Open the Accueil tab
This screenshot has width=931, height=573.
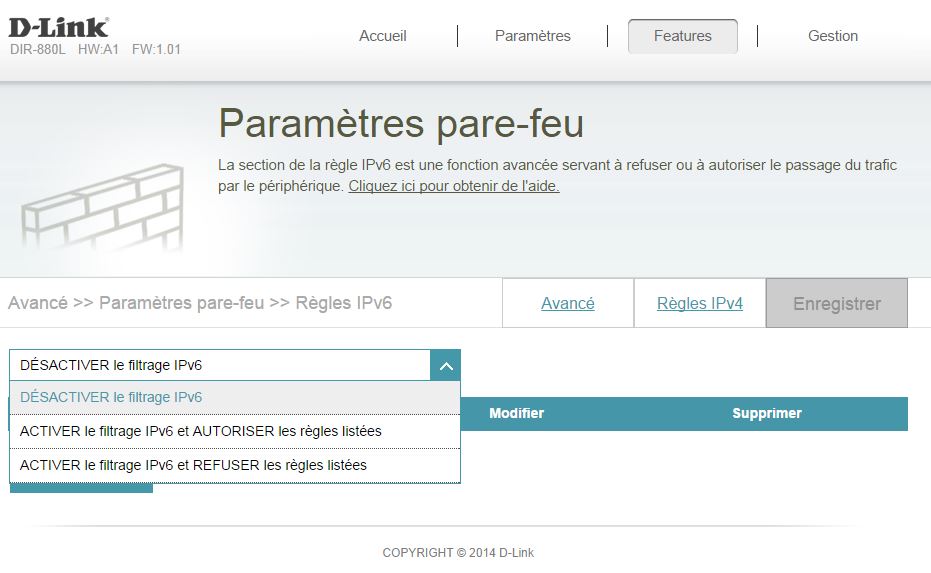click(x=383, y=36)
